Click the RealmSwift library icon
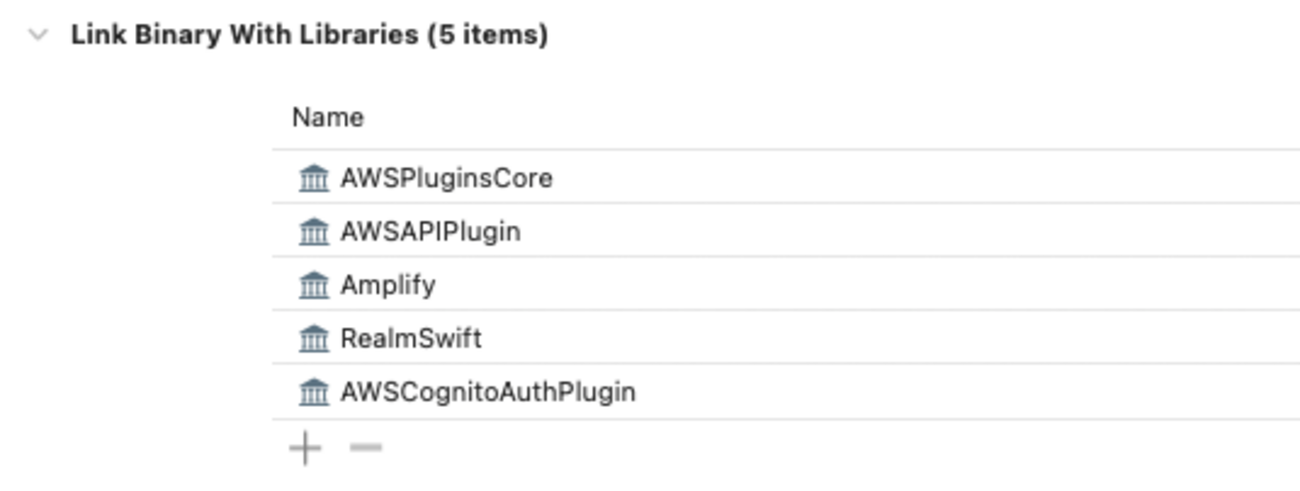 [x=314, y=339]
